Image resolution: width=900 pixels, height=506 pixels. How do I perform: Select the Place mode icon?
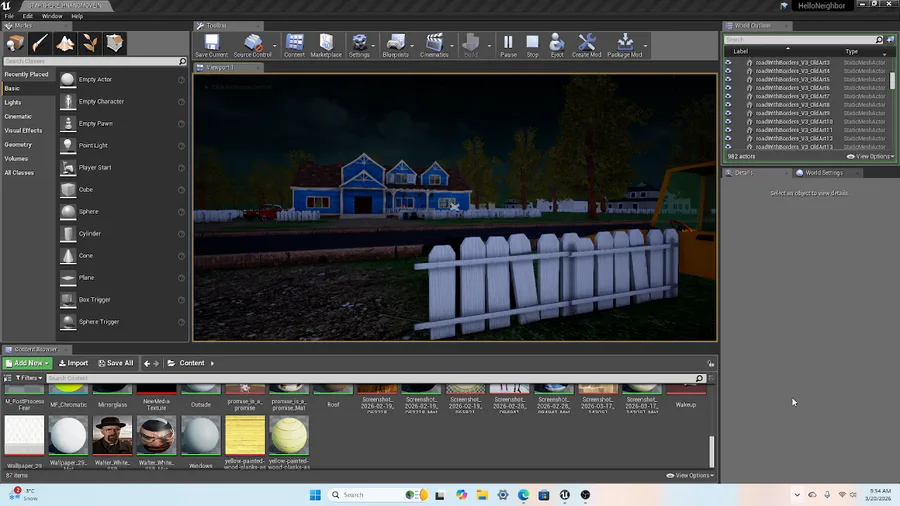pos(15,43)
